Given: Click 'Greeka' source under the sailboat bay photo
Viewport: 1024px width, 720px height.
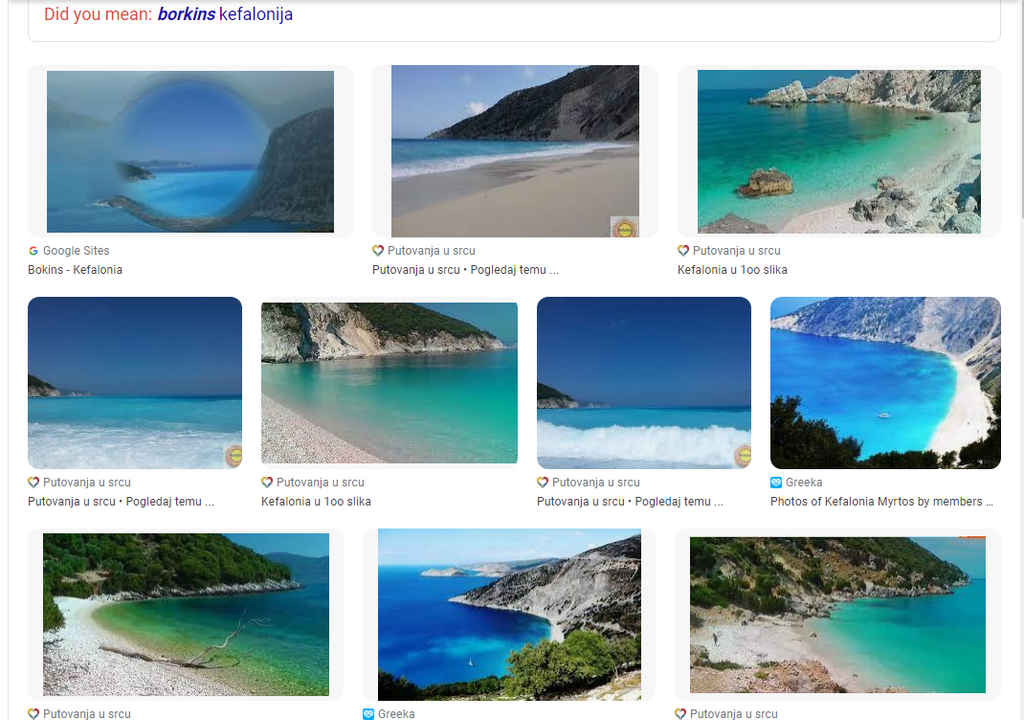Looking at the screenshot, I should click(396, 714).
